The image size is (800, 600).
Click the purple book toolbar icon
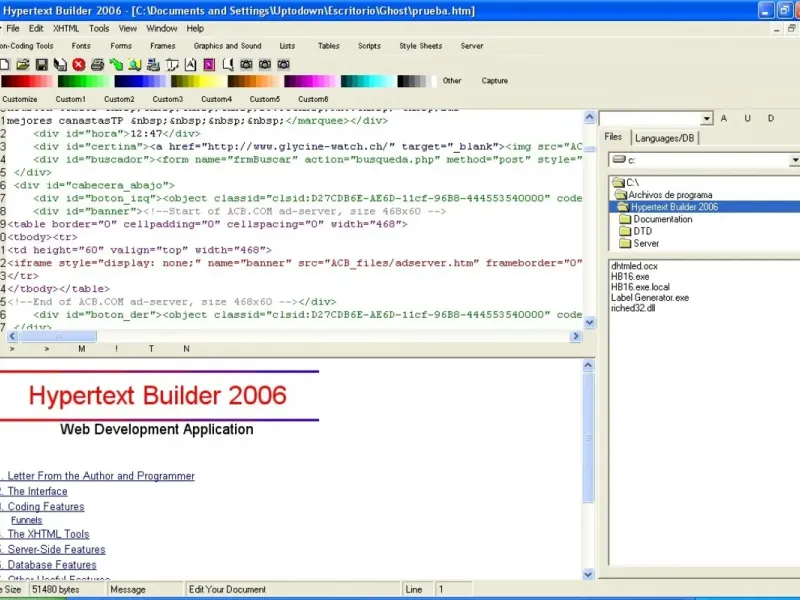[x=209, y=65]
